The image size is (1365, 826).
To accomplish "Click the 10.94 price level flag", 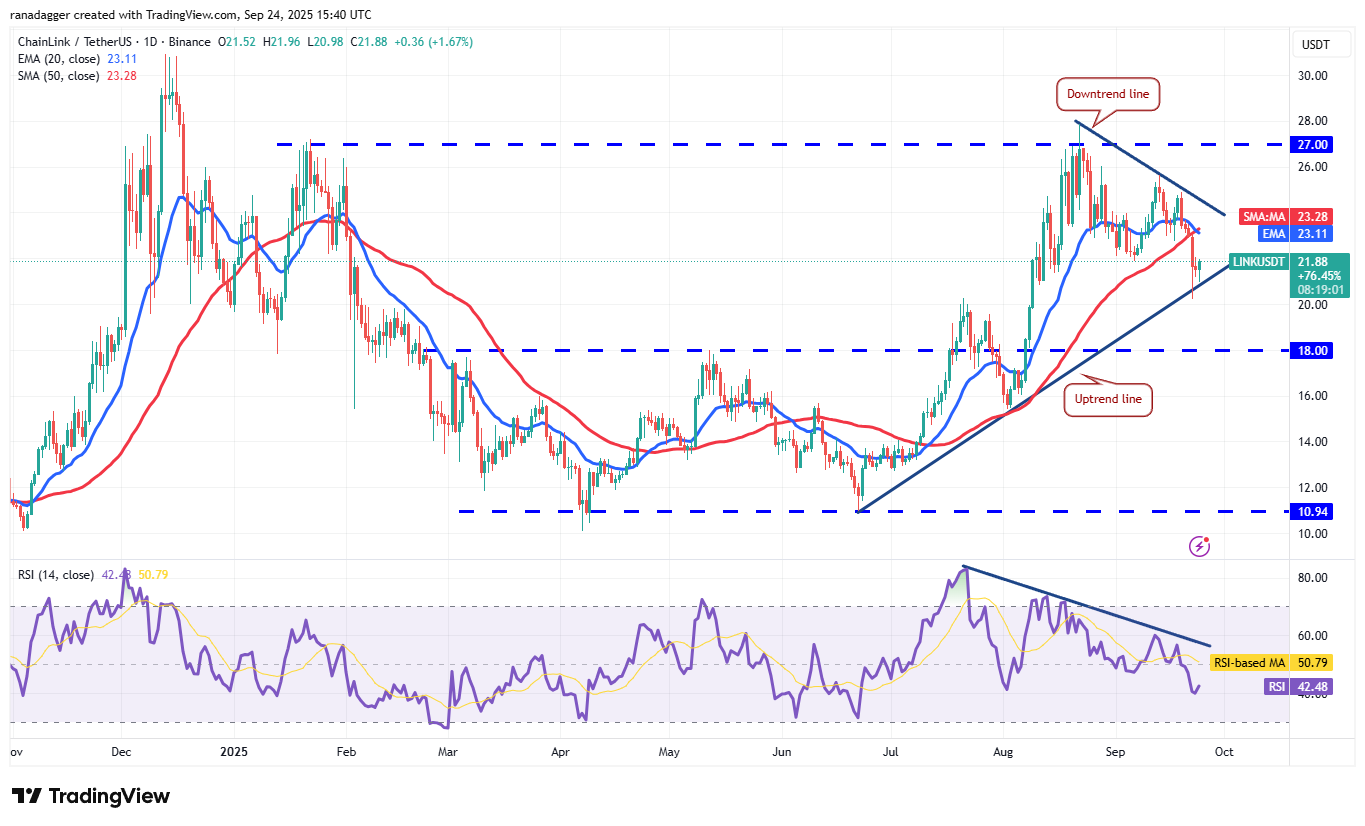I will tap(1311, 511).
